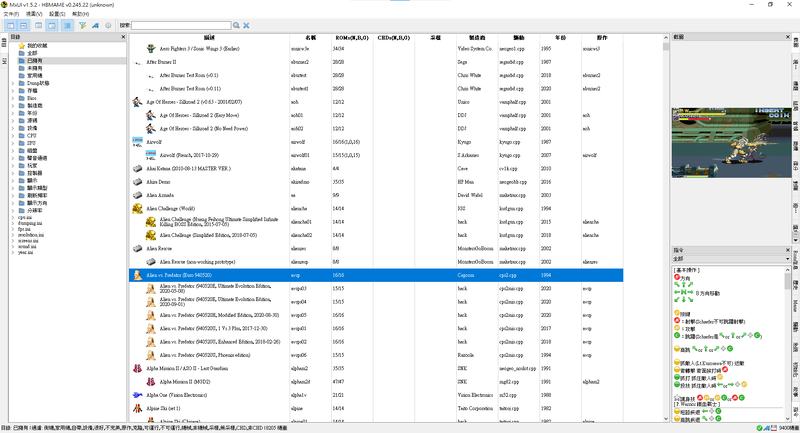The image size is (800, 433).
Task: Select the After Burner II row
Action: tap(376, 62)
